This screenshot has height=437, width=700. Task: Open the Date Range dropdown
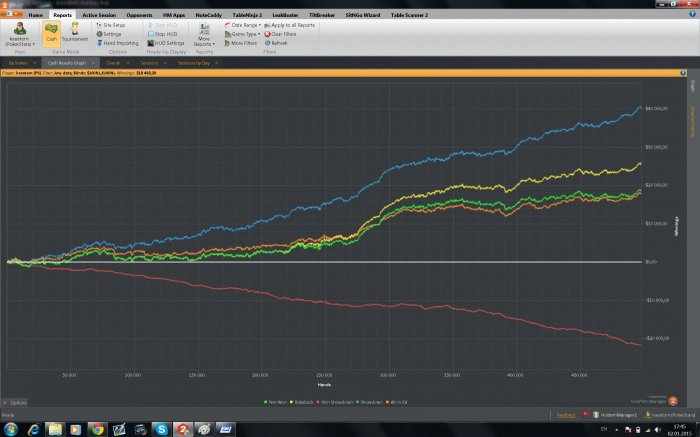(242, 25)
